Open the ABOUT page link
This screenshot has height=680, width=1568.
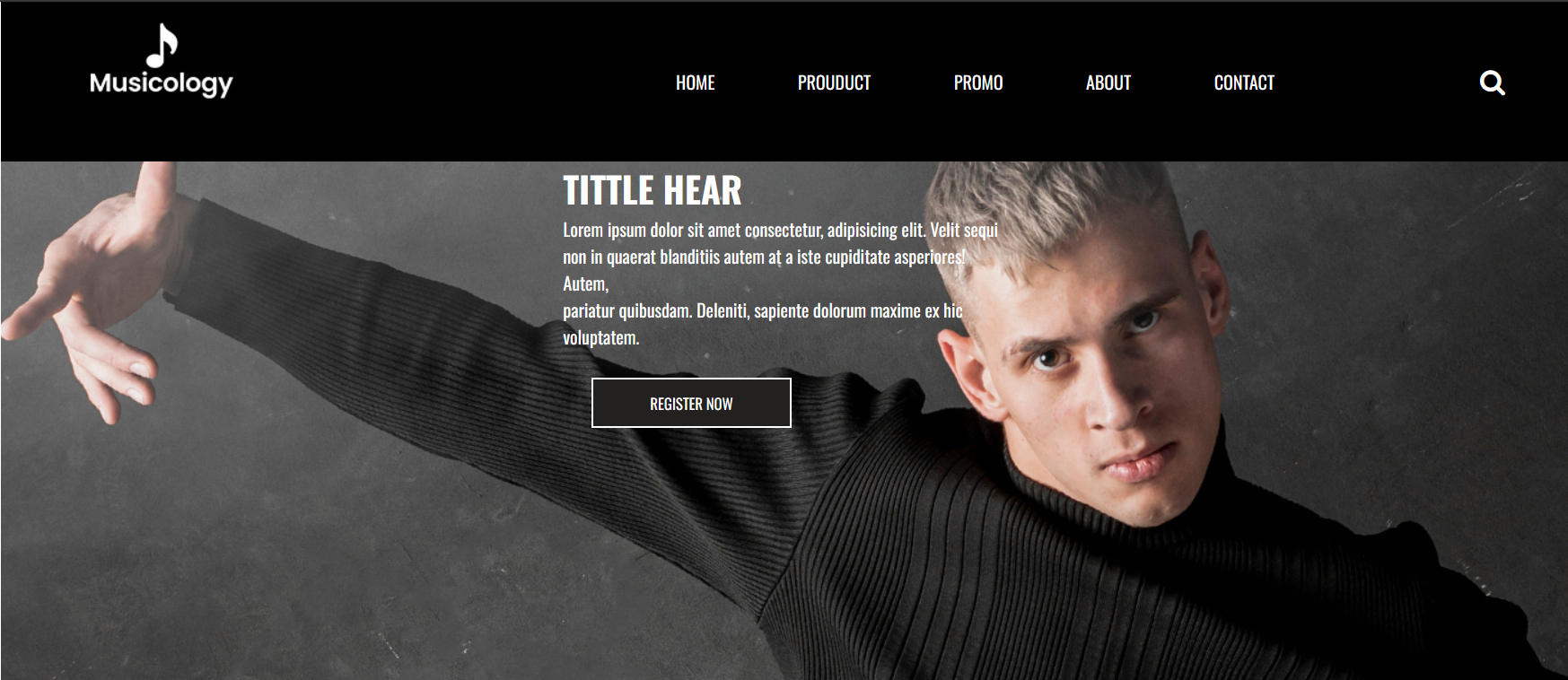pos(1108,83)
